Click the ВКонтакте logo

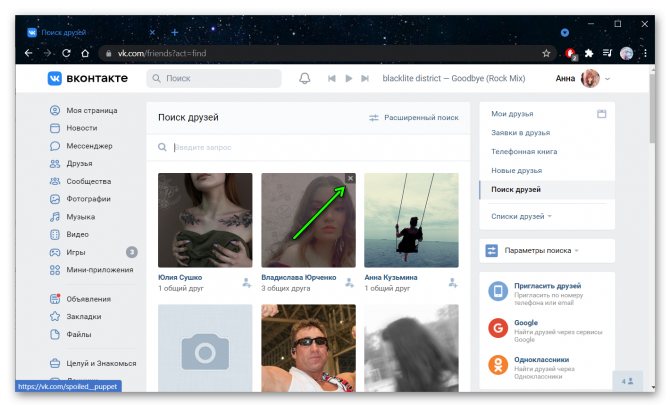(89, 78)
